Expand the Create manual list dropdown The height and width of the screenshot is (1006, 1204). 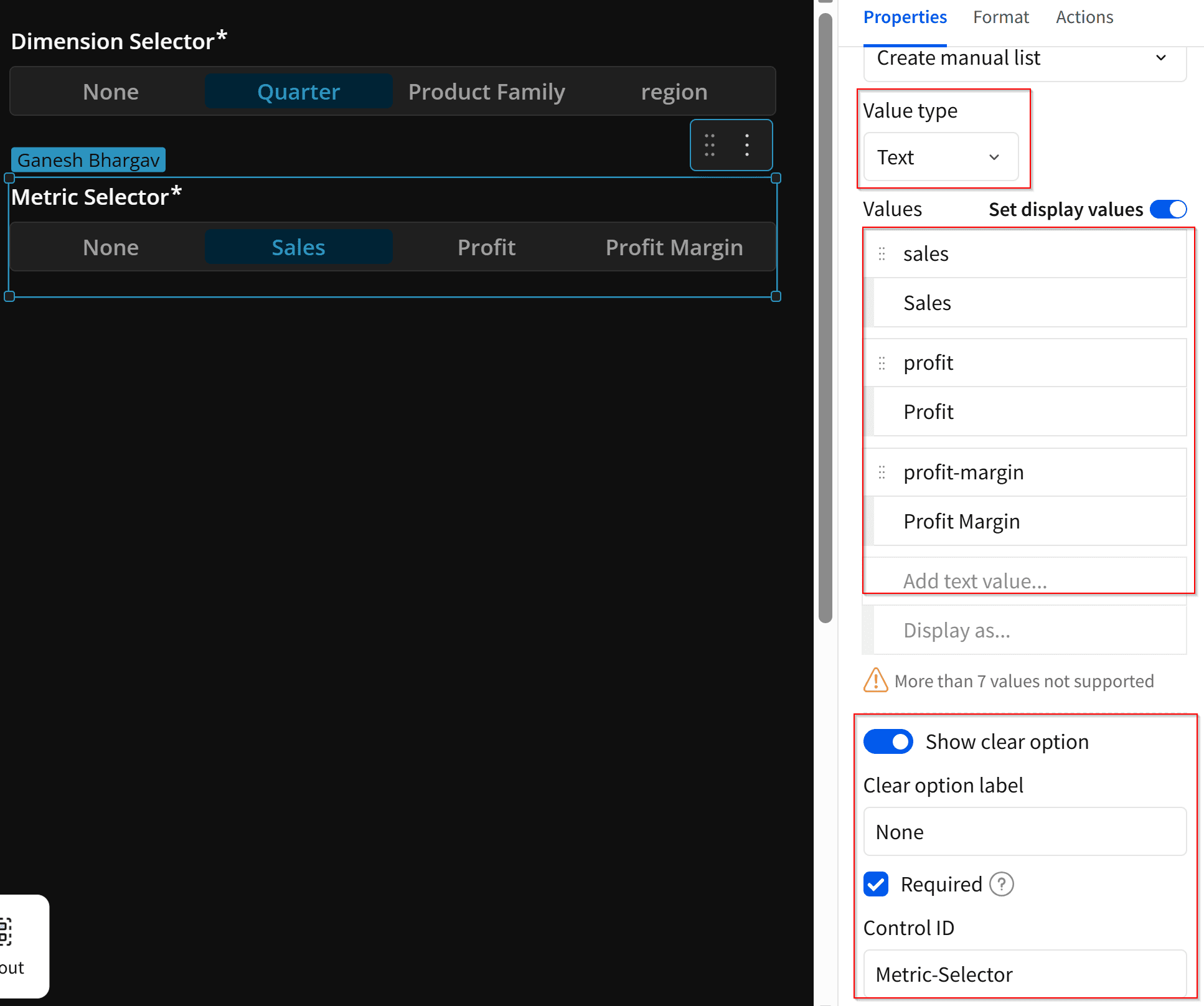tap(1024, 59)
